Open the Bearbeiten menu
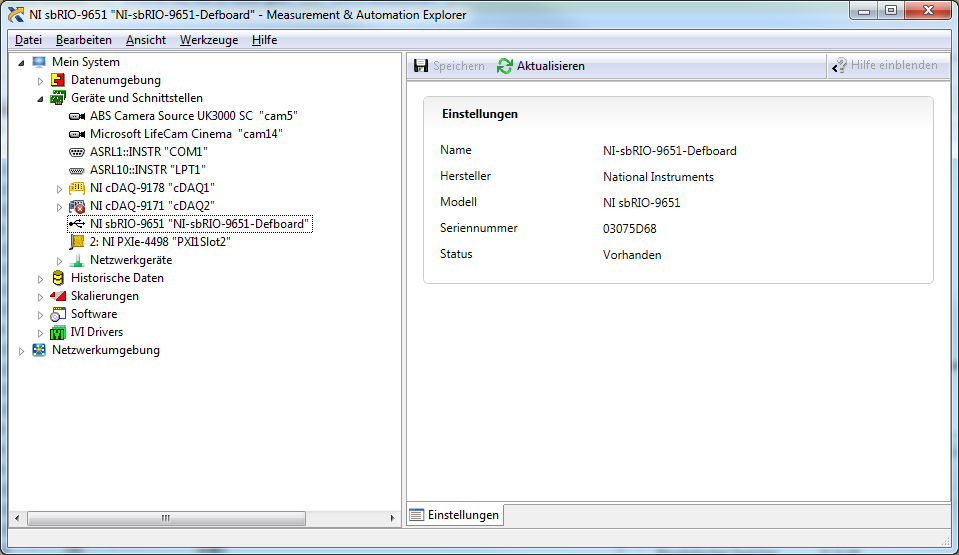Viewport: 959px width, 555px height. (x=84, y=40)
